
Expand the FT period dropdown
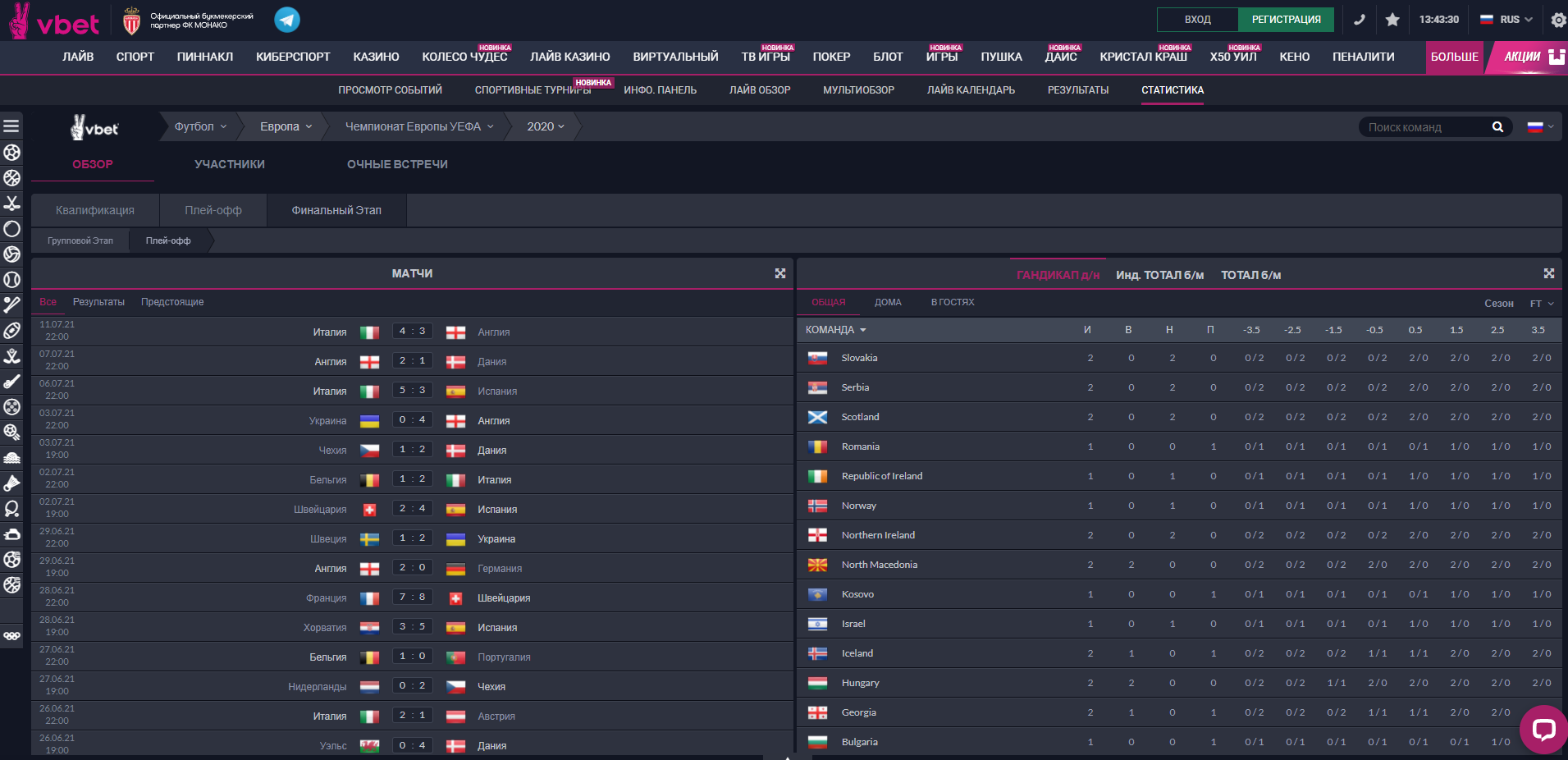tap(1542, 304)
